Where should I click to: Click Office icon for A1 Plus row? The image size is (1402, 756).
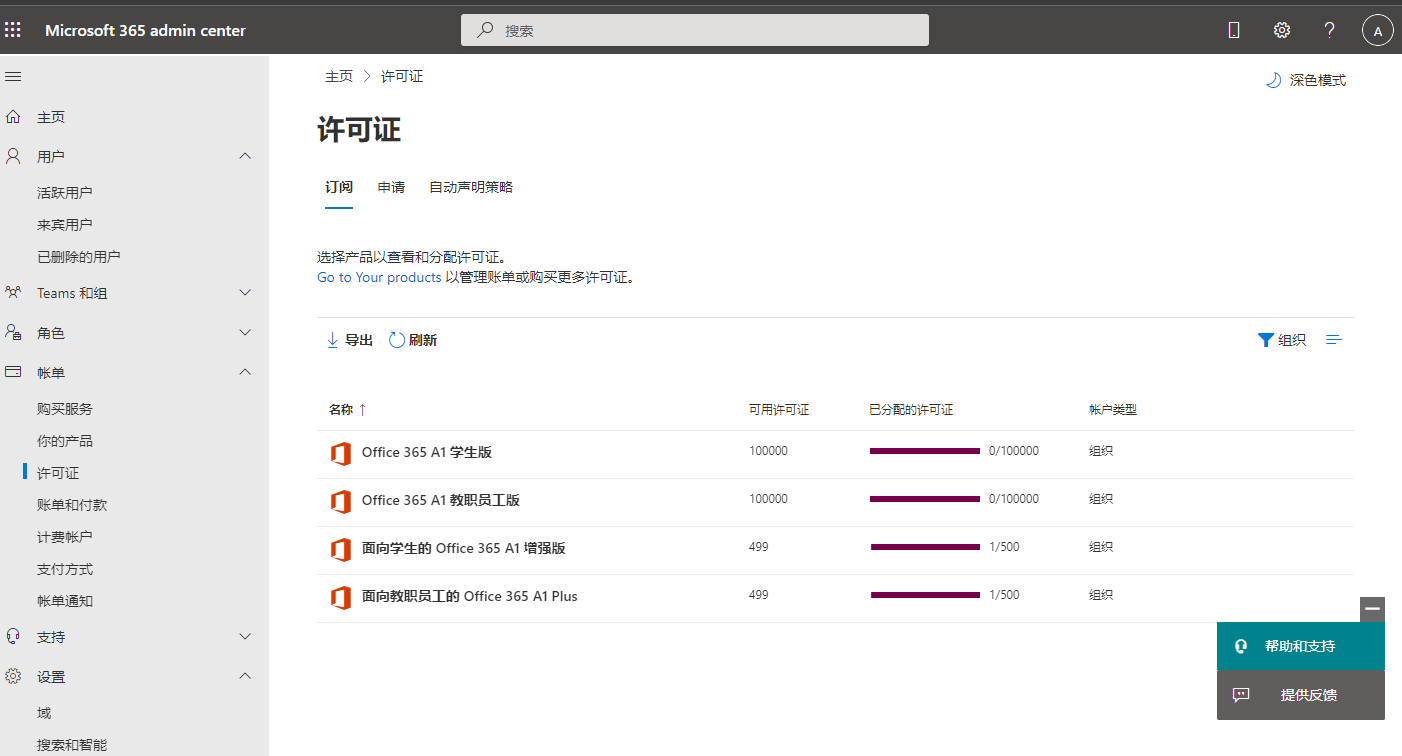tap(341, 597)
